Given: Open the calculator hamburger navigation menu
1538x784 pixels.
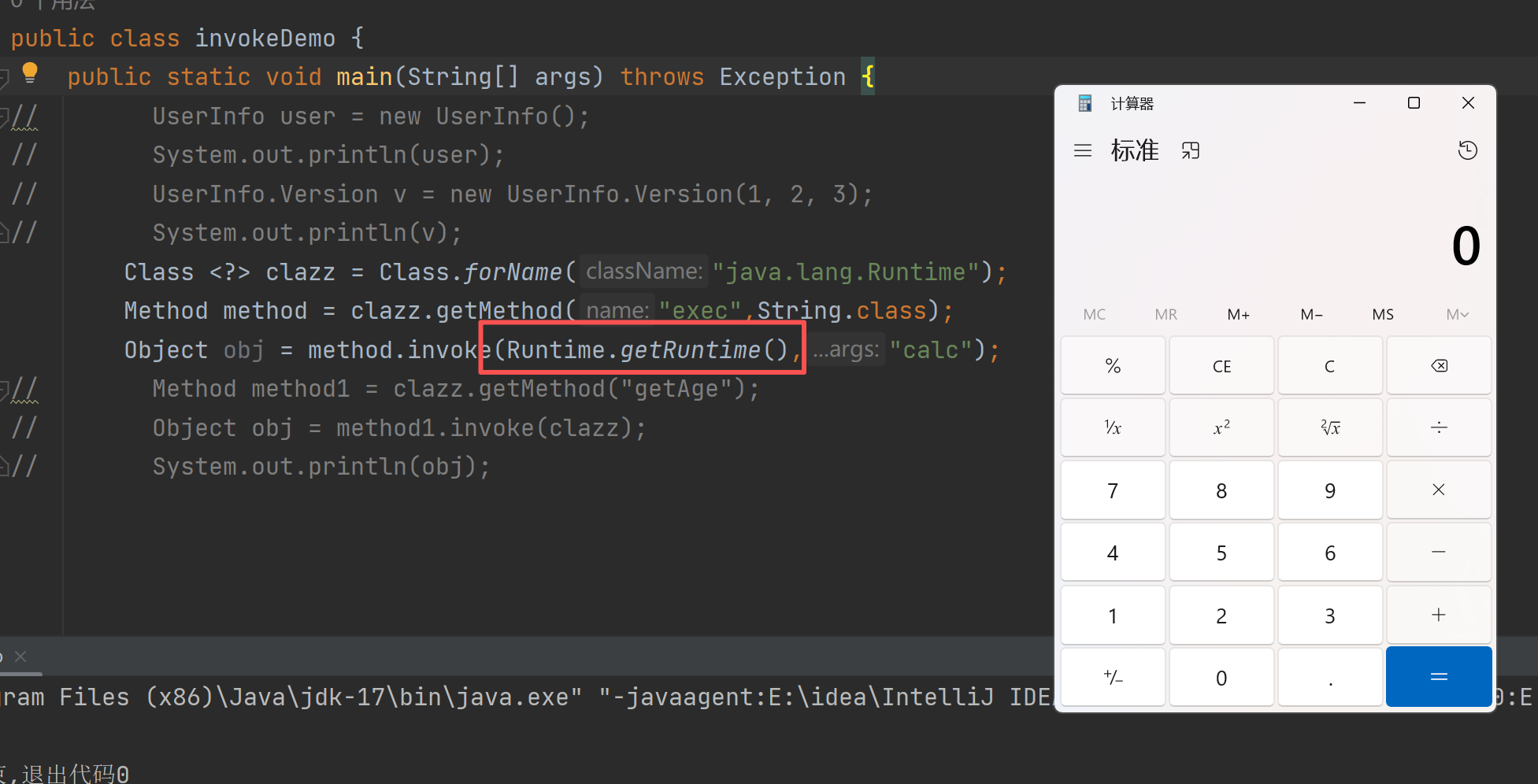Looking at the screenshot, I should click(1083, 150).
